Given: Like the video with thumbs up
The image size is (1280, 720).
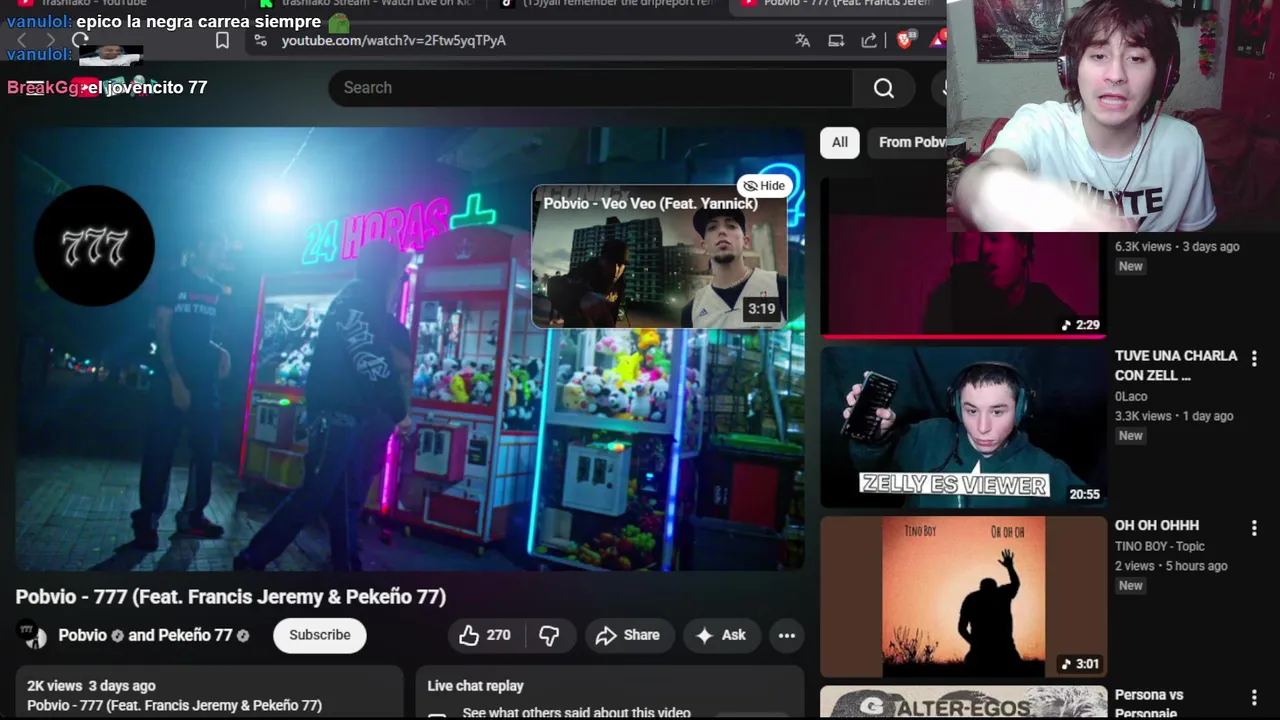Looking at the screenshot, I should [x=485, y=635].
